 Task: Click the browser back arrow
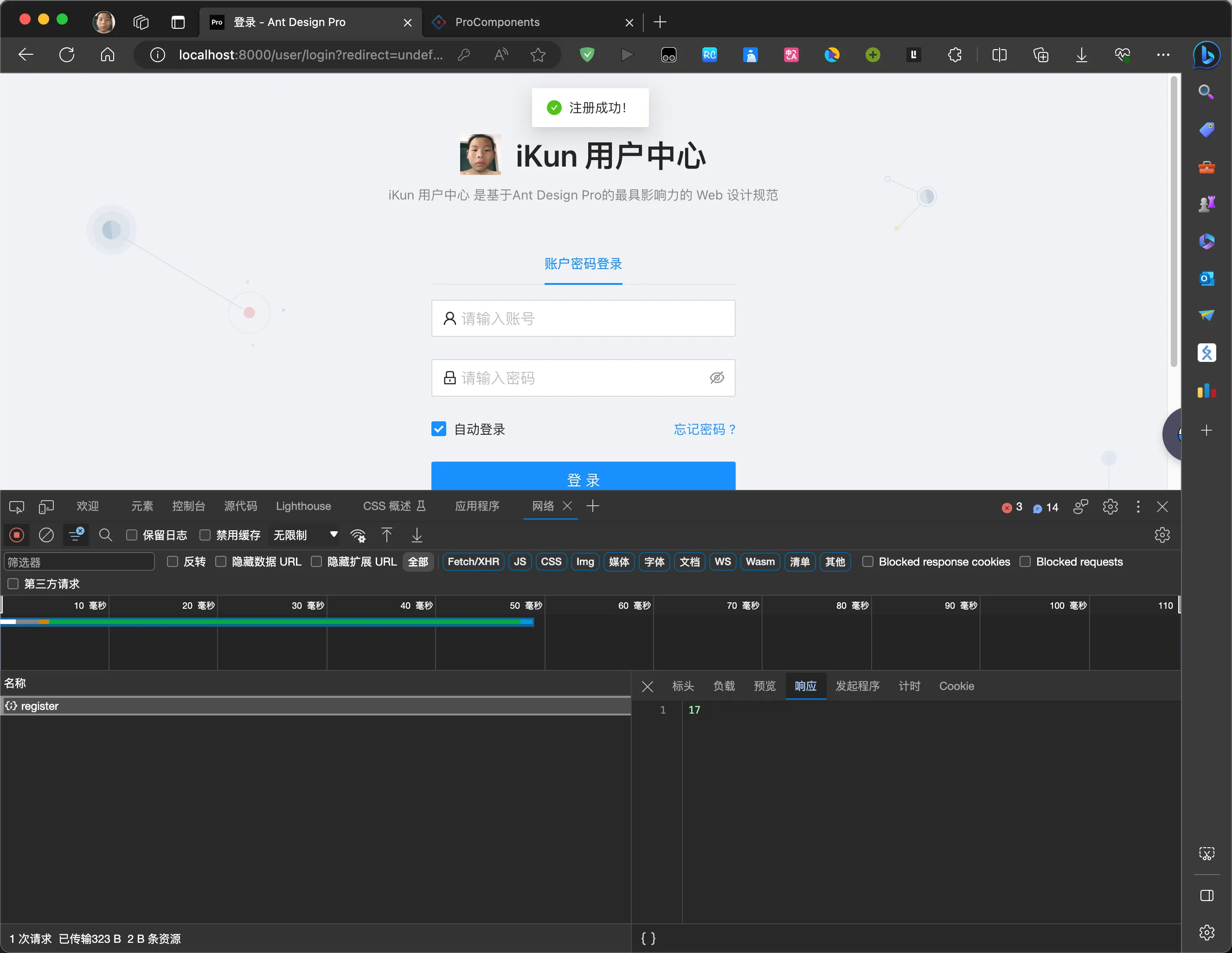tap(26, 55)
